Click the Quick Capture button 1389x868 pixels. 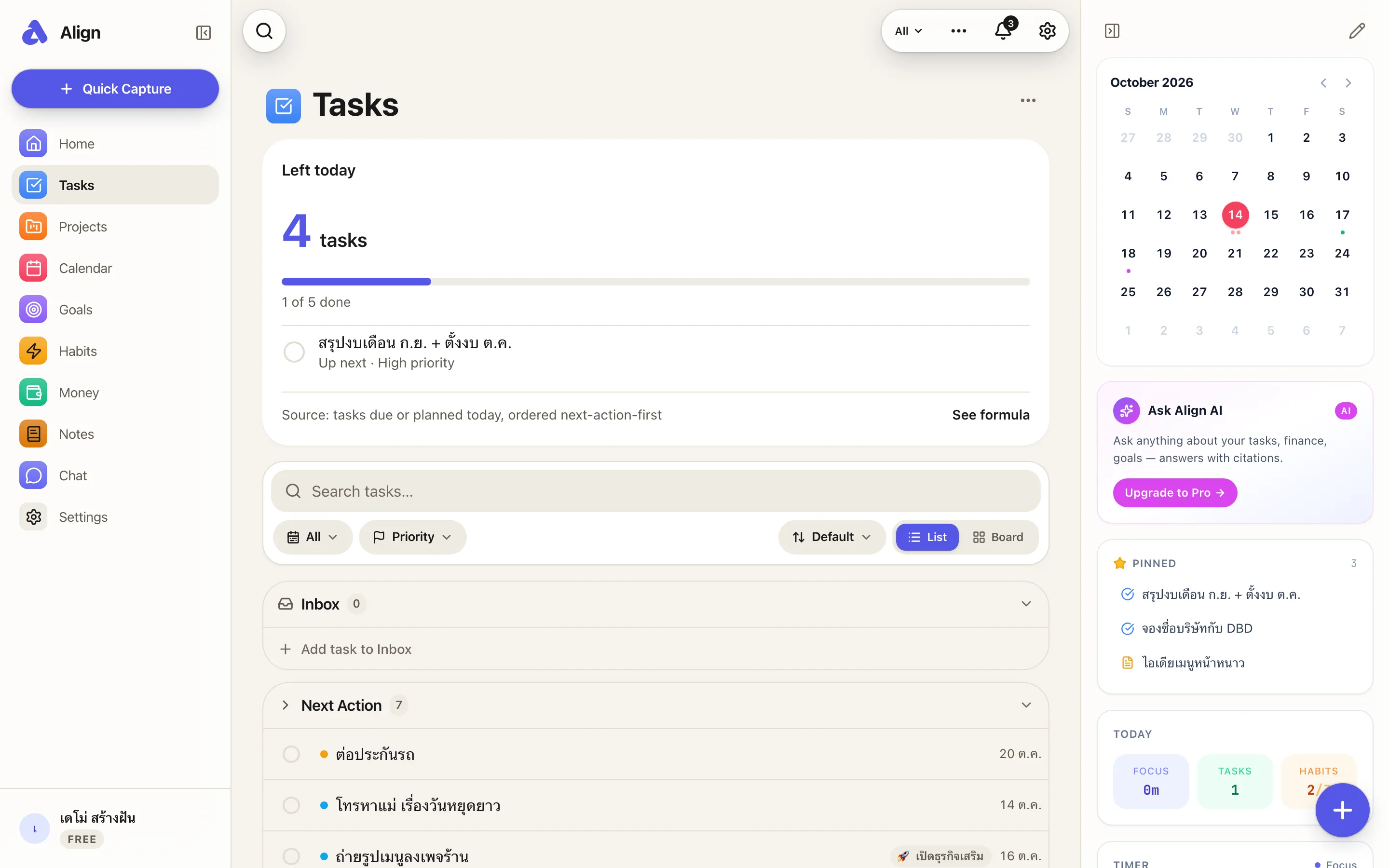tap(115, 89)
